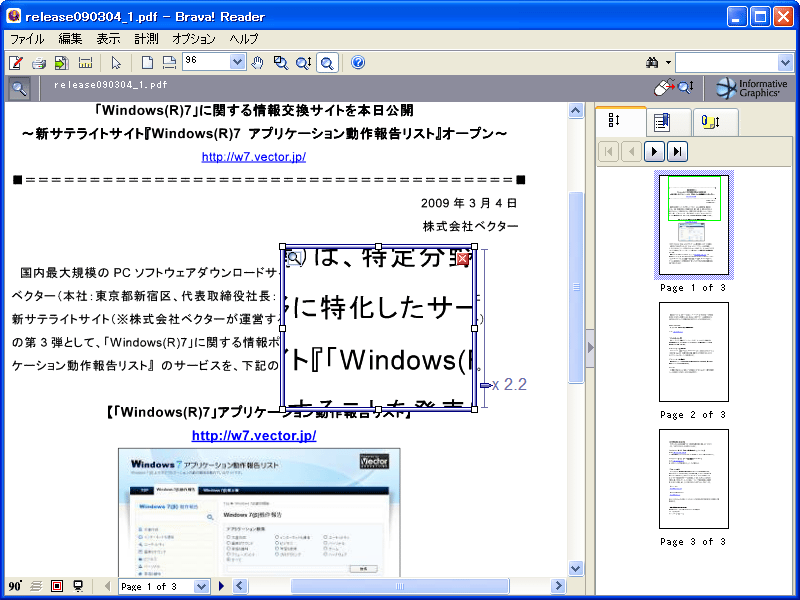This screenshot has height=600, width=800.
Task: Open the bold http://w7.vector.jp/ link above screenshot
Action: click(x=254, y=435)
